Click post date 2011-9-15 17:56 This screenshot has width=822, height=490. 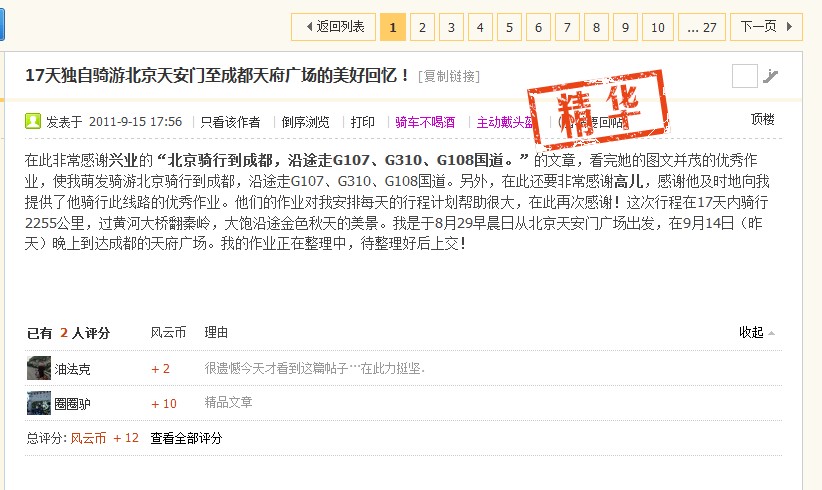click(x=136, y=122)
